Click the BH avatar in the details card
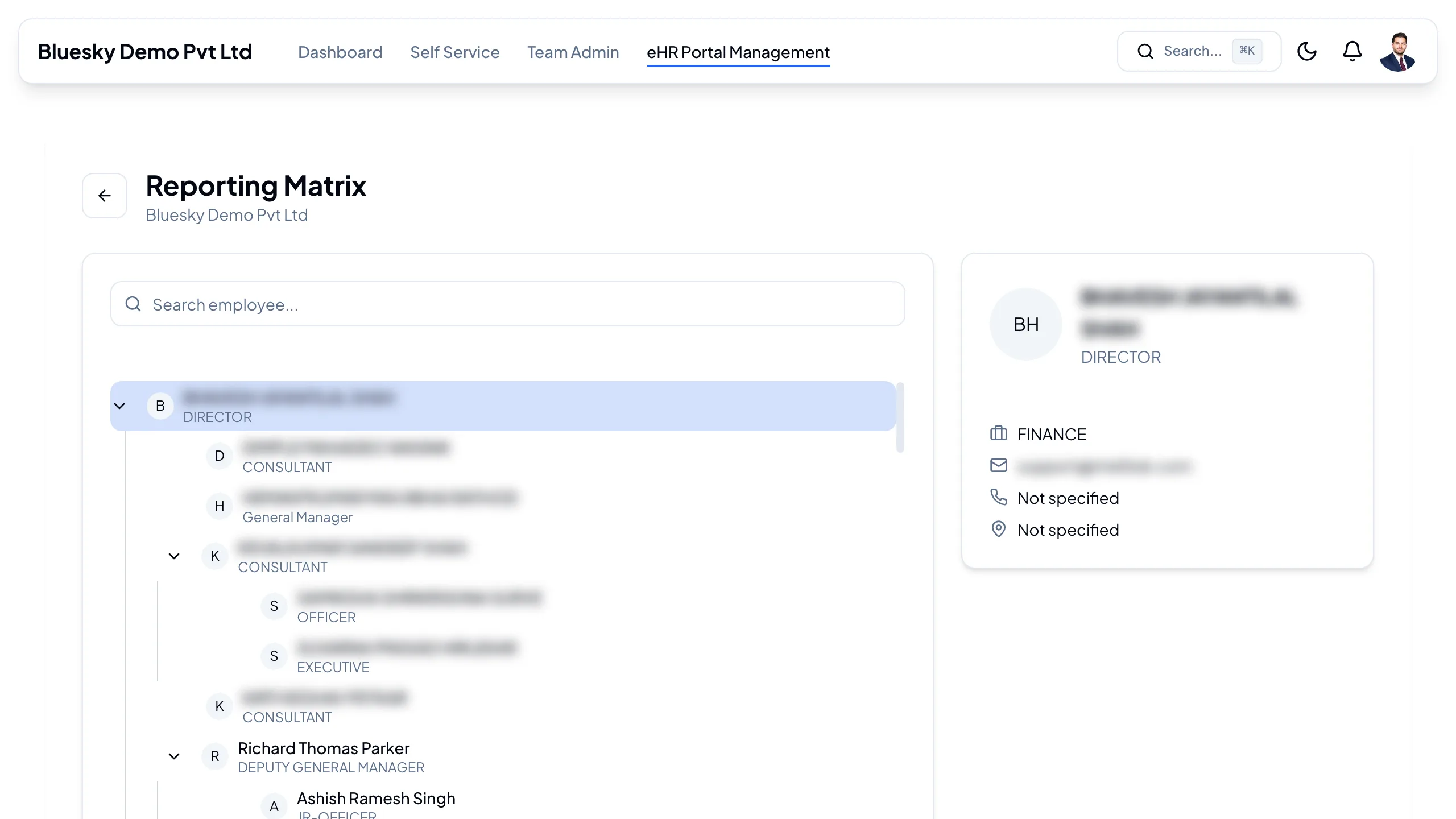The width and height of the screenshot is (1456, 819). click(x=1026, y=324)
